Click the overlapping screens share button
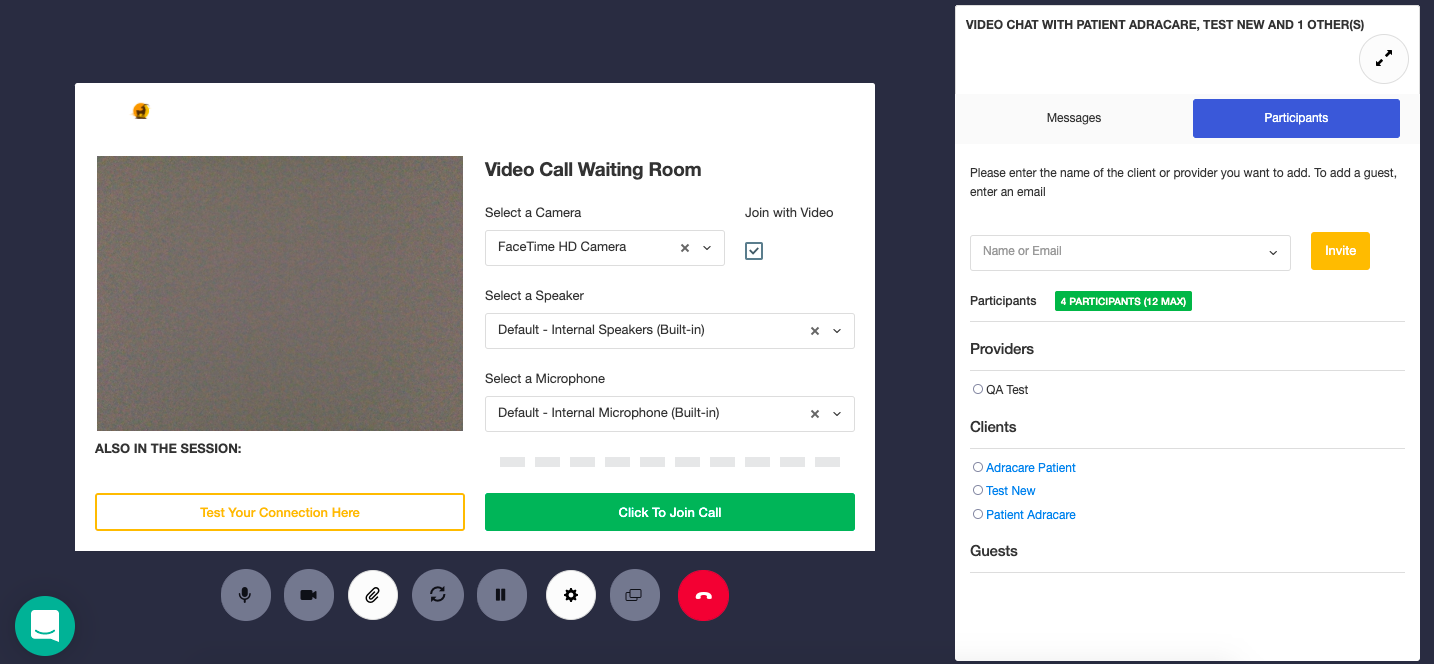 [635, 595]
